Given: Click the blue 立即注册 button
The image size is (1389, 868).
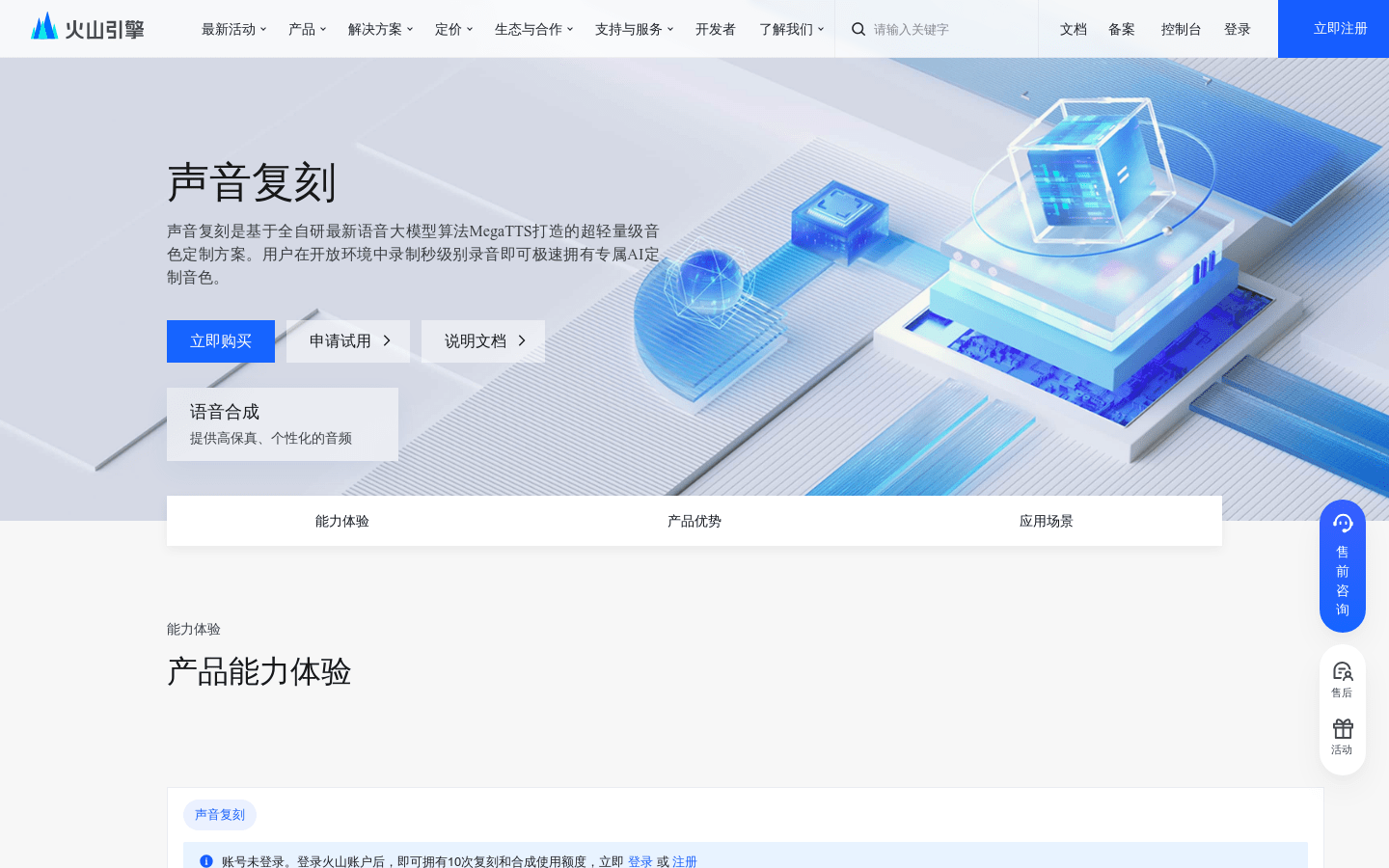Looking at the screenshot, I should point(1340,29).
